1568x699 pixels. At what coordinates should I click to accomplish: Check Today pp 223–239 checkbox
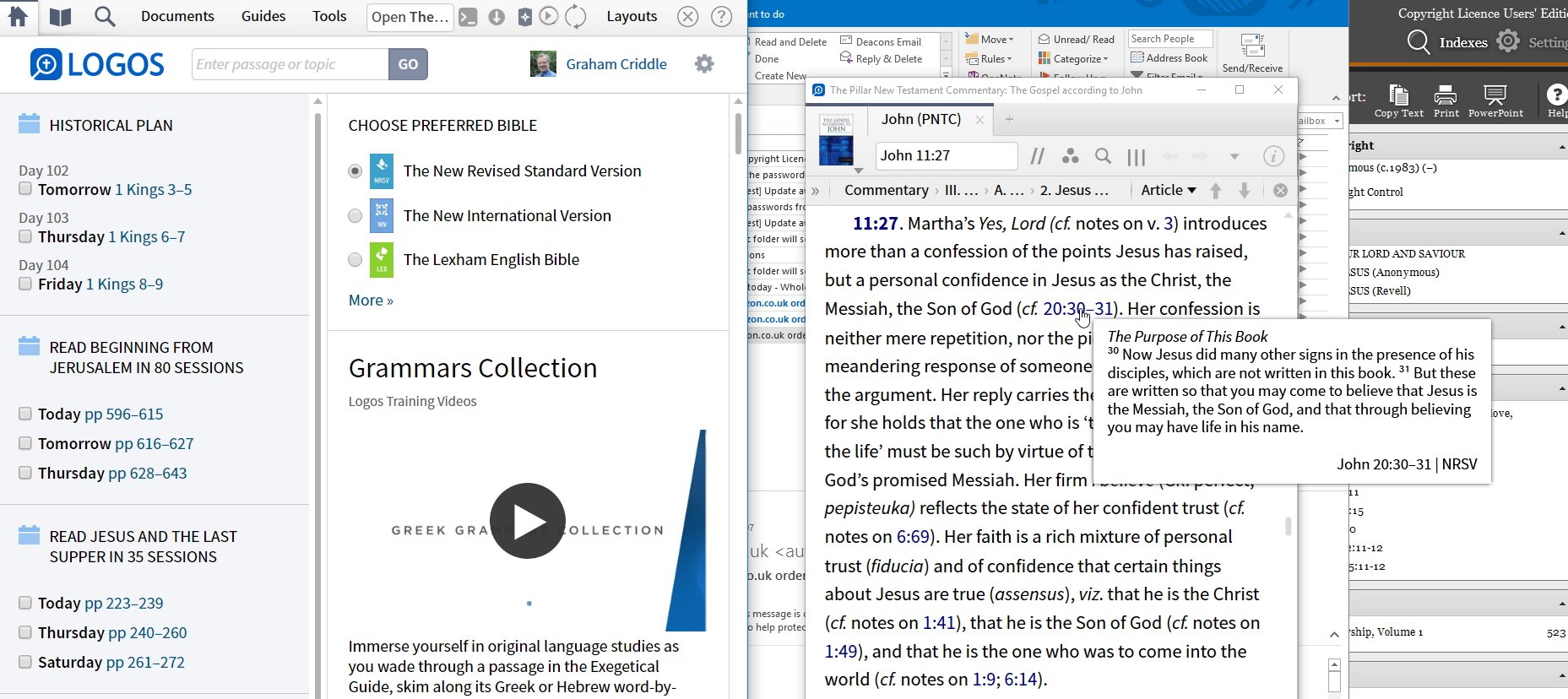pos(25,603)
